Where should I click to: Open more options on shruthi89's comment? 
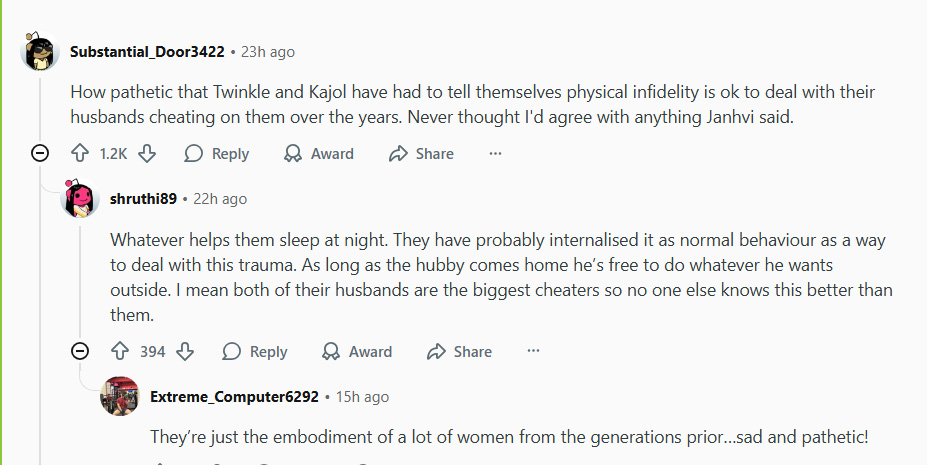pos(533,352)
